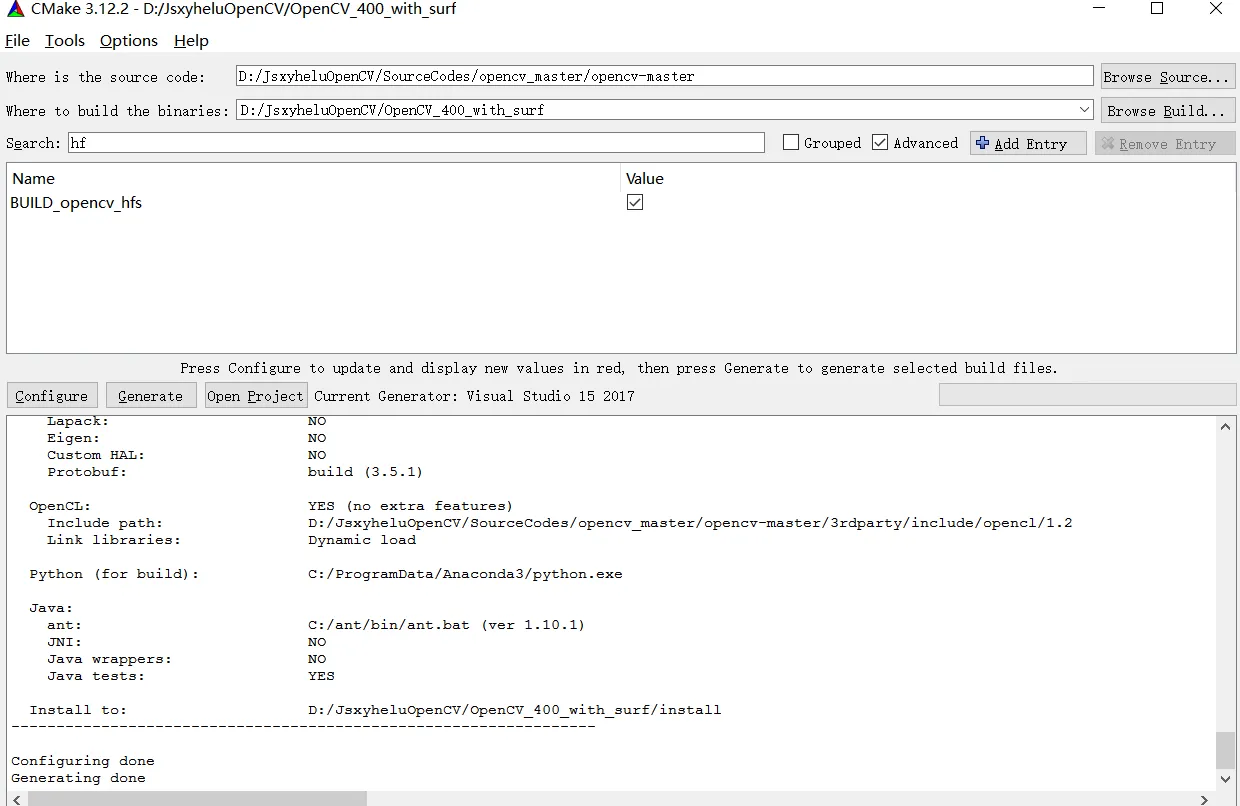Click the 'Custom HAL:' label in log

coord(96,455)
